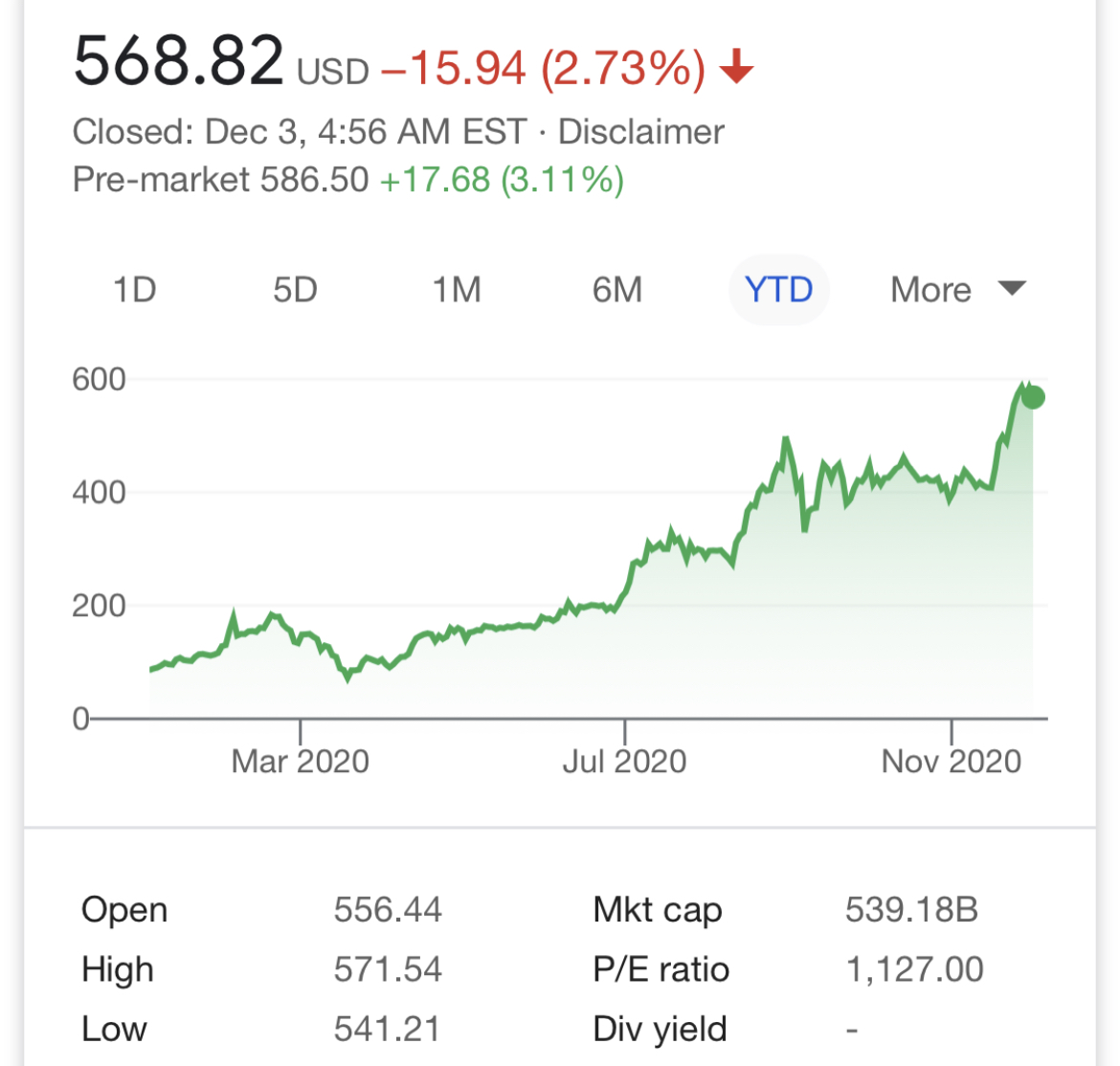Screen dimensions: 1120x1066
Task: Click the P/E ratio value
Action: pyautogui.click(x=914, y=969)
